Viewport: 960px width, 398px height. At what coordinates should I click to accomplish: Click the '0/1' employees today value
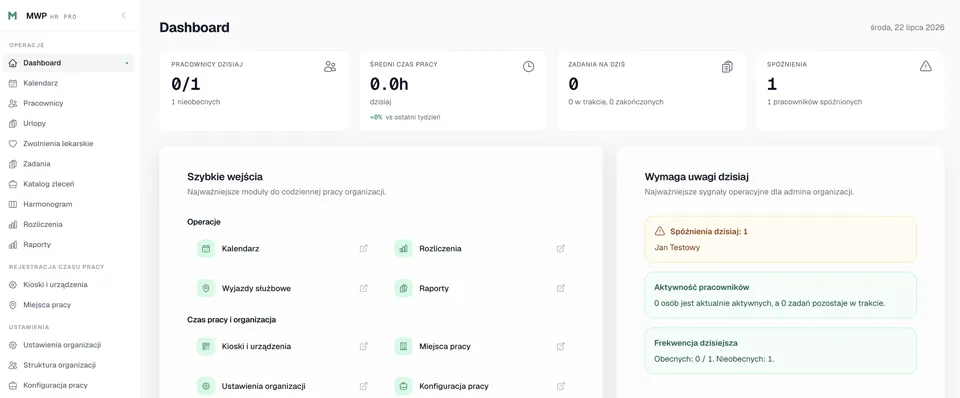tap(185, 84)
